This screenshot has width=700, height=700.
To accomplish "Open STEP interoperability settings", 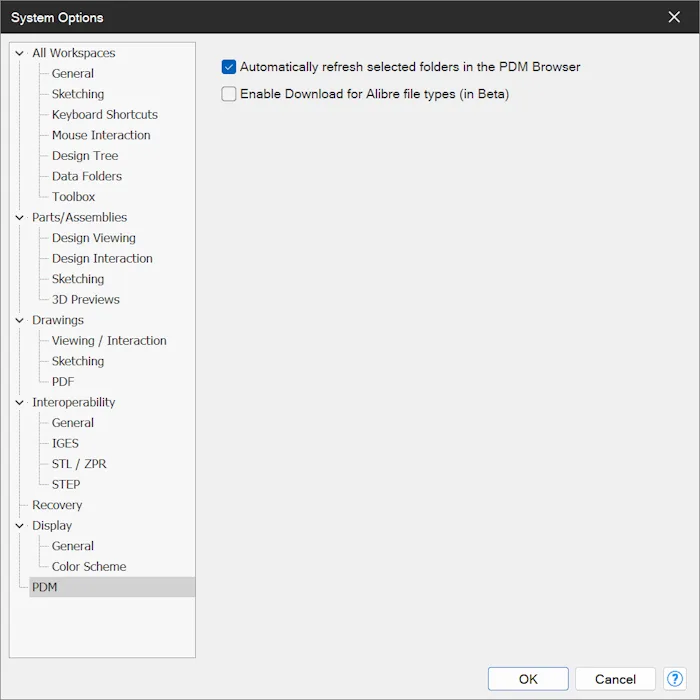I will [66, 484].
